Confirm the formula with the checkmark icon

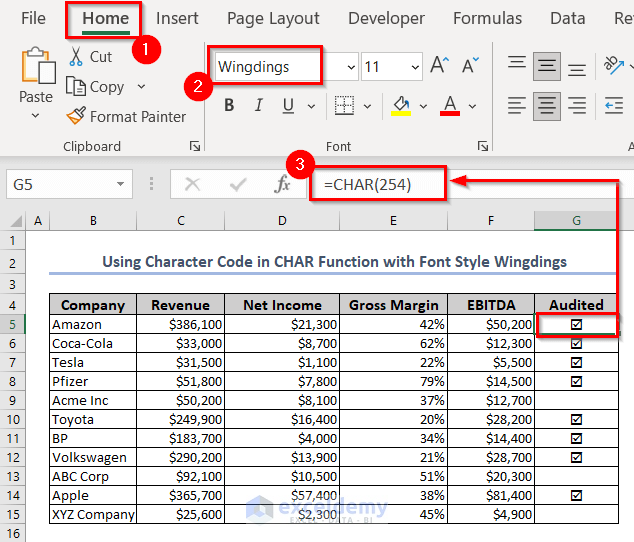pyautogui.click(x=238, y=184)
